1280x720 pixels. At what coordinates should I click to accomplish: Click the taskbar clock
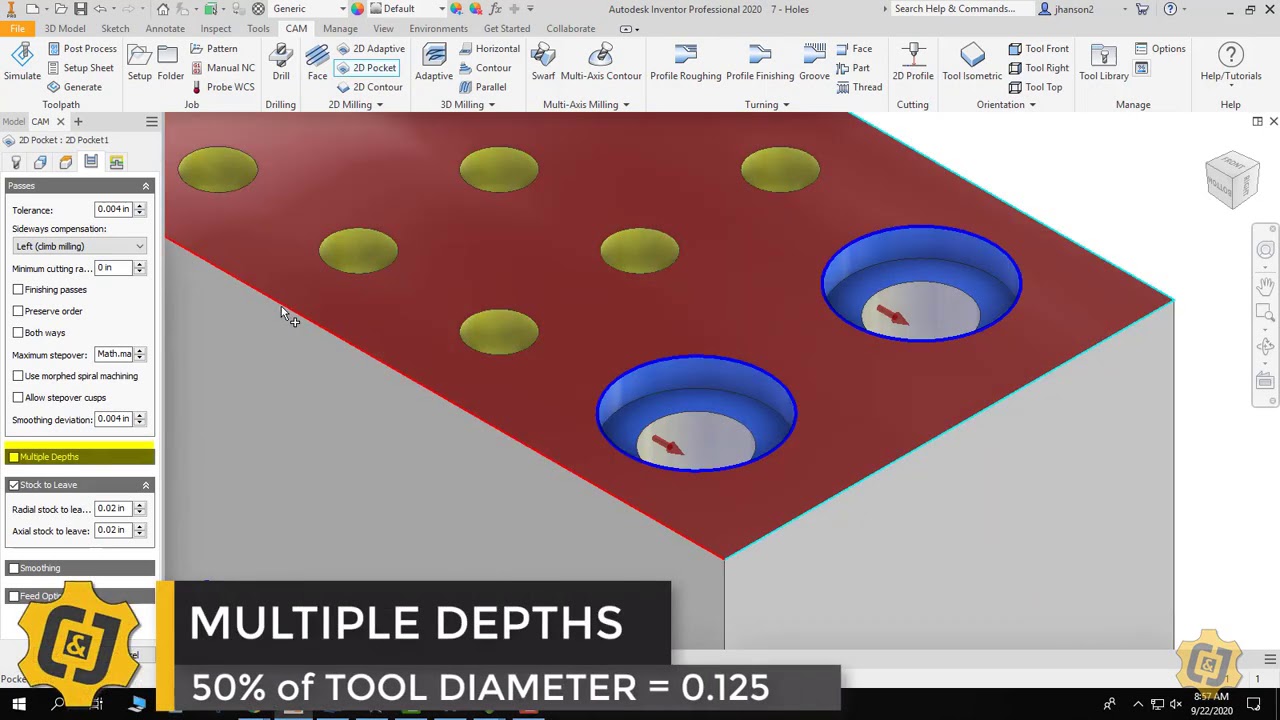pyautogui.click(x=1211, y=704)
